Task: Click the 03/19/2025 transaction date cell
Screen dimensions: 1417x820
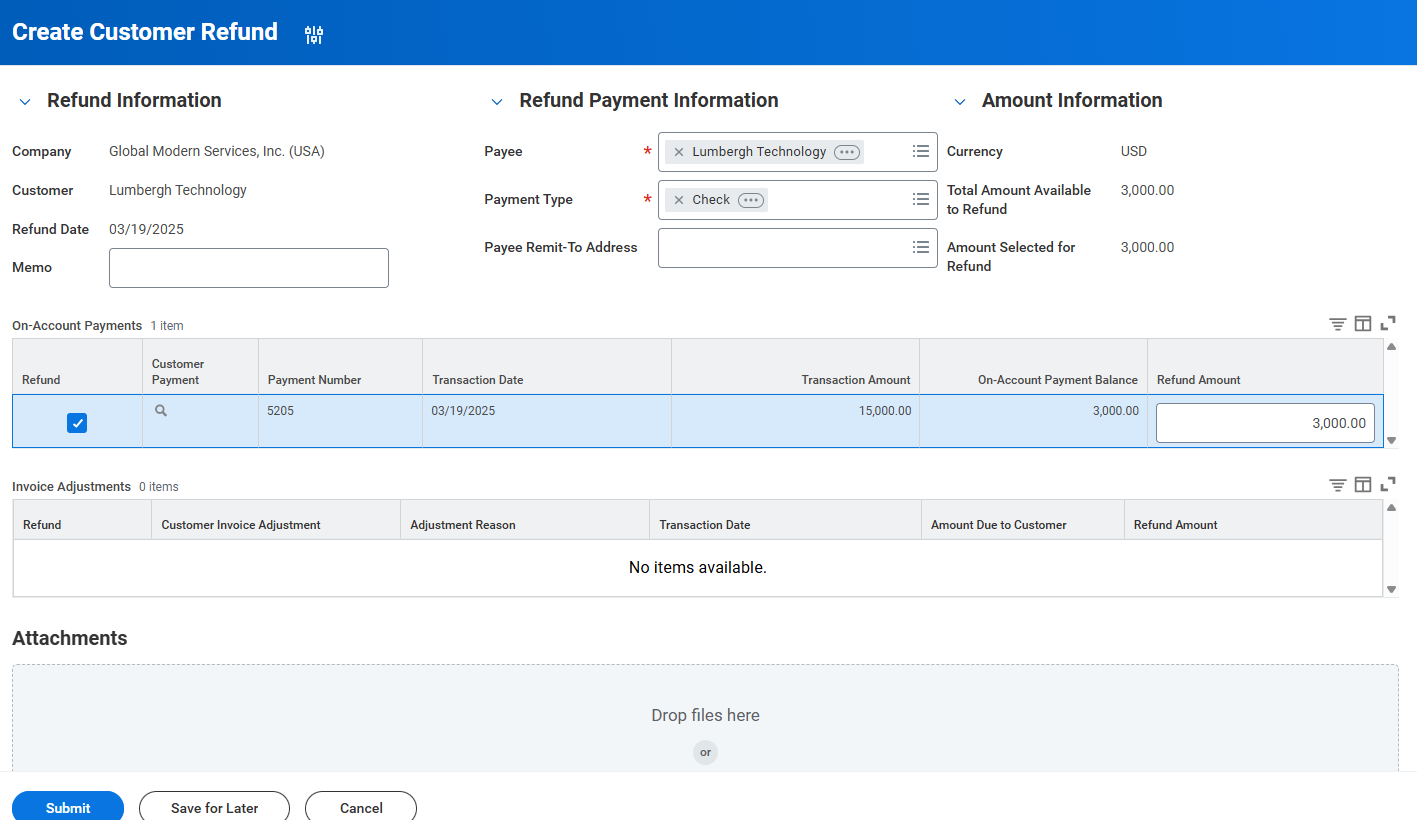Action: 546,421
